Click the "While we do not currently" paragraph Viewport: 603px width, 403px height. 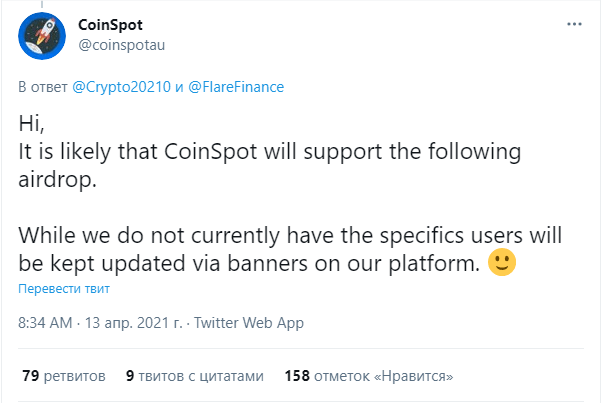(290, 249)
